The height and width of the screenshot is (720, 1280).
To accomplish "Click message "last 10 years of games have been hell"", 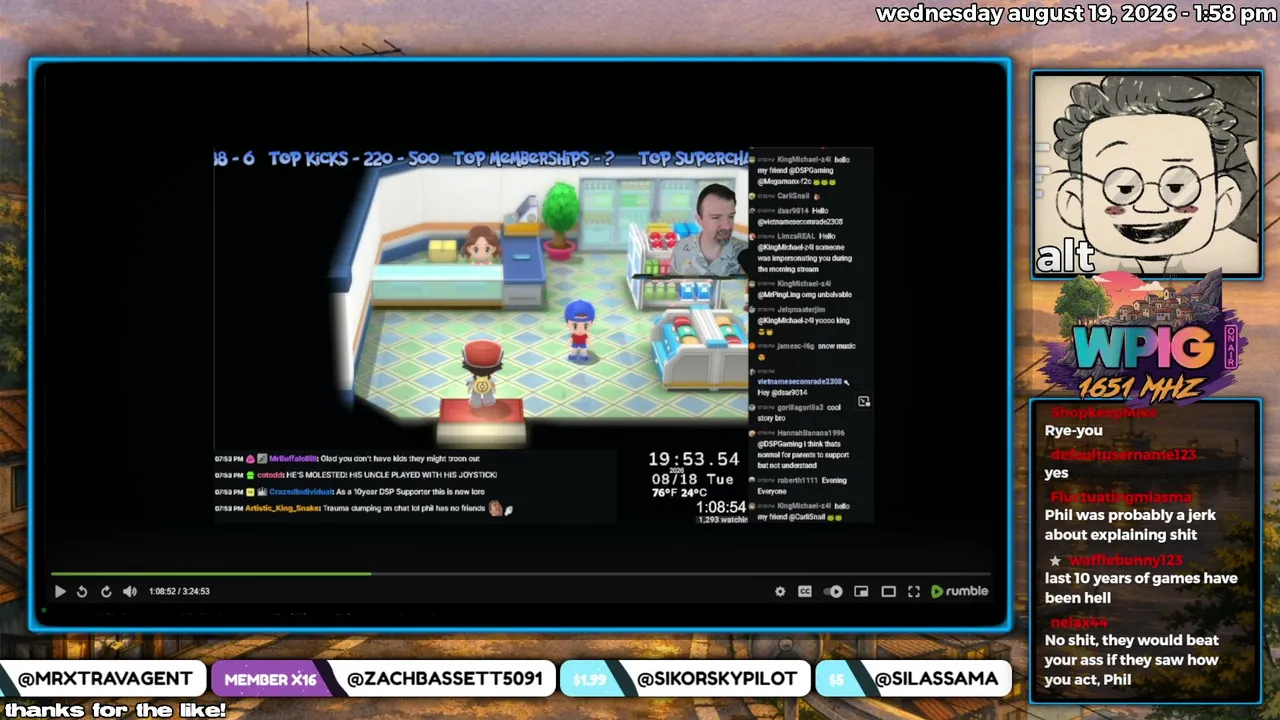I will 1141,588.
